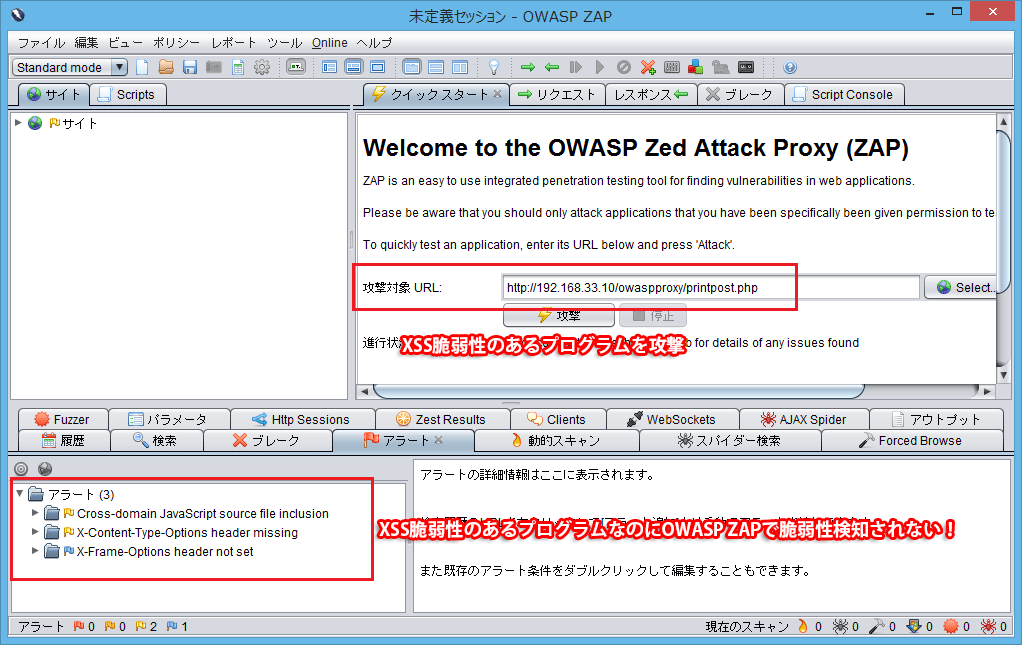Open the ポリシー menu
This screenshot has height=645, width=1022.
pos(176,43)
